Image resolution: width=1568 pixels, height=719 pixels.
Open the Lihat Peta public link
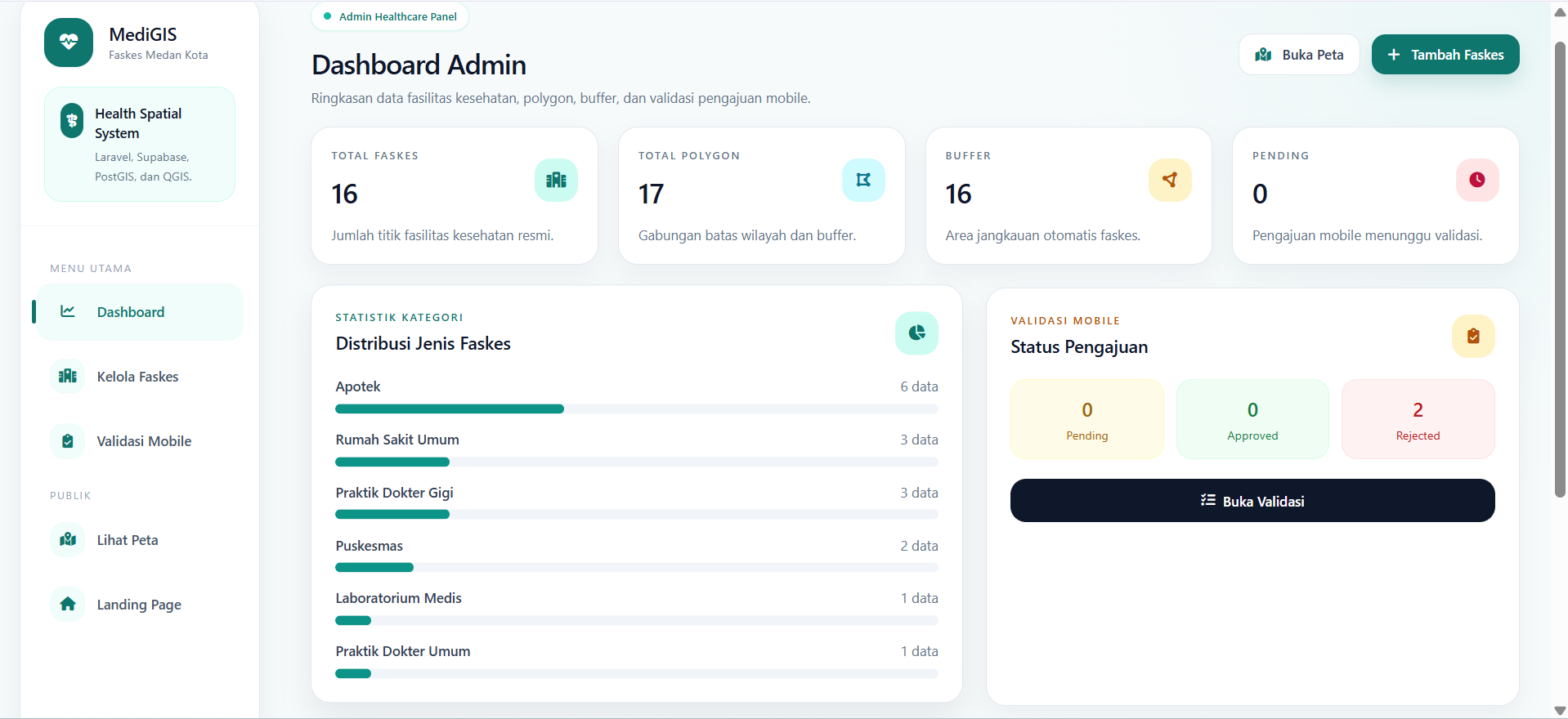(140, 540)
